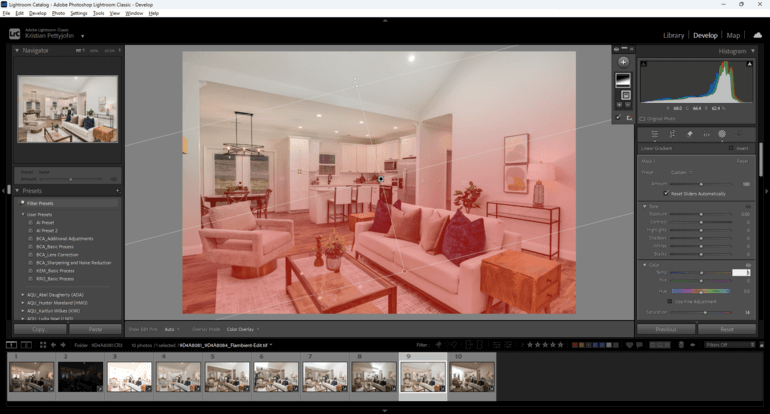Open the Show Edit Pins Auto dropdown

pyautogui.click(x=172, y=329)
